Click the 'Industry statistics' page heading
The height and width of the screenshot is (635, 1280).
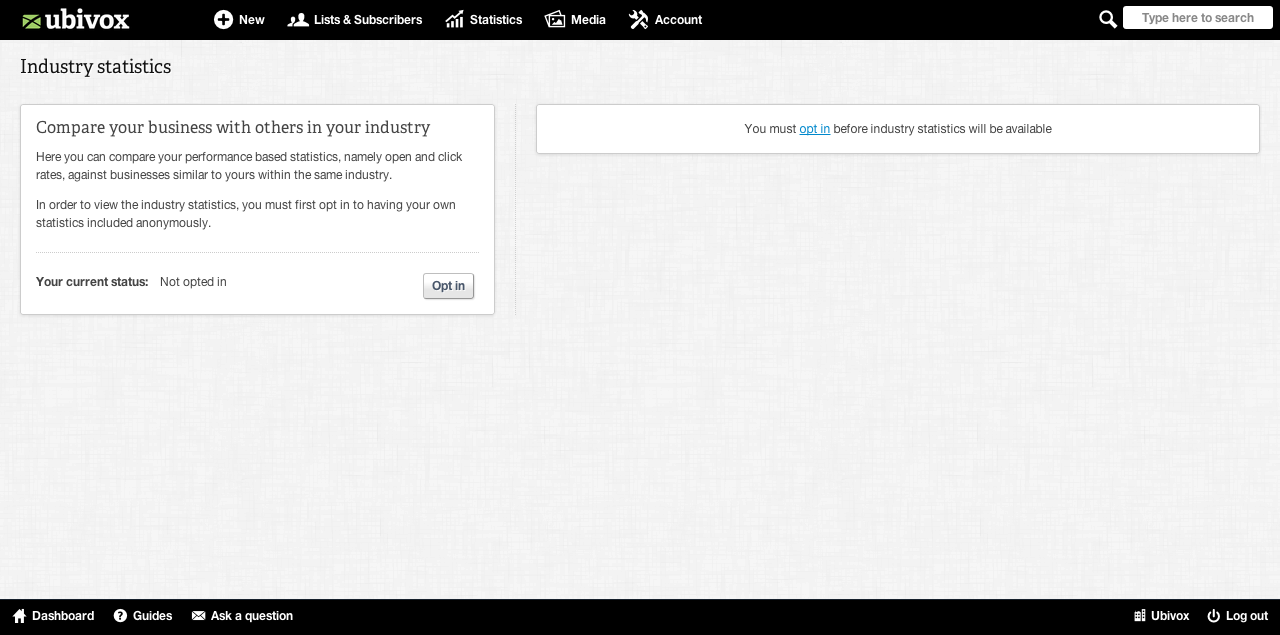tap(96, 67)
